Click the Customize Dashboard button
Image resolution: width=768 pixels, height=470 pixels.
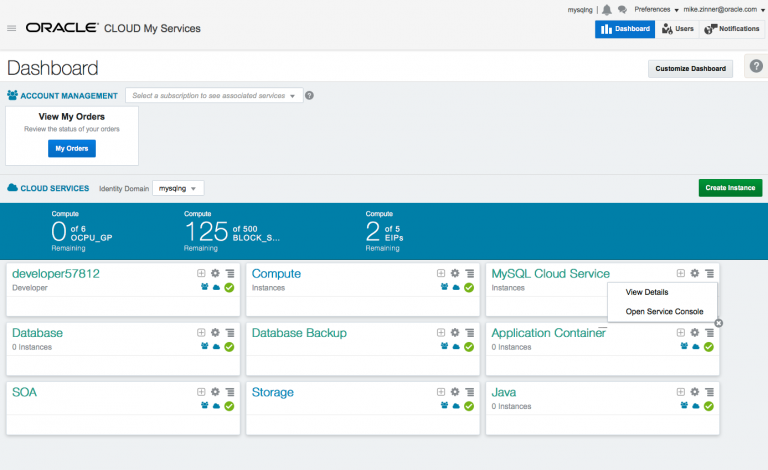(691, 69)
